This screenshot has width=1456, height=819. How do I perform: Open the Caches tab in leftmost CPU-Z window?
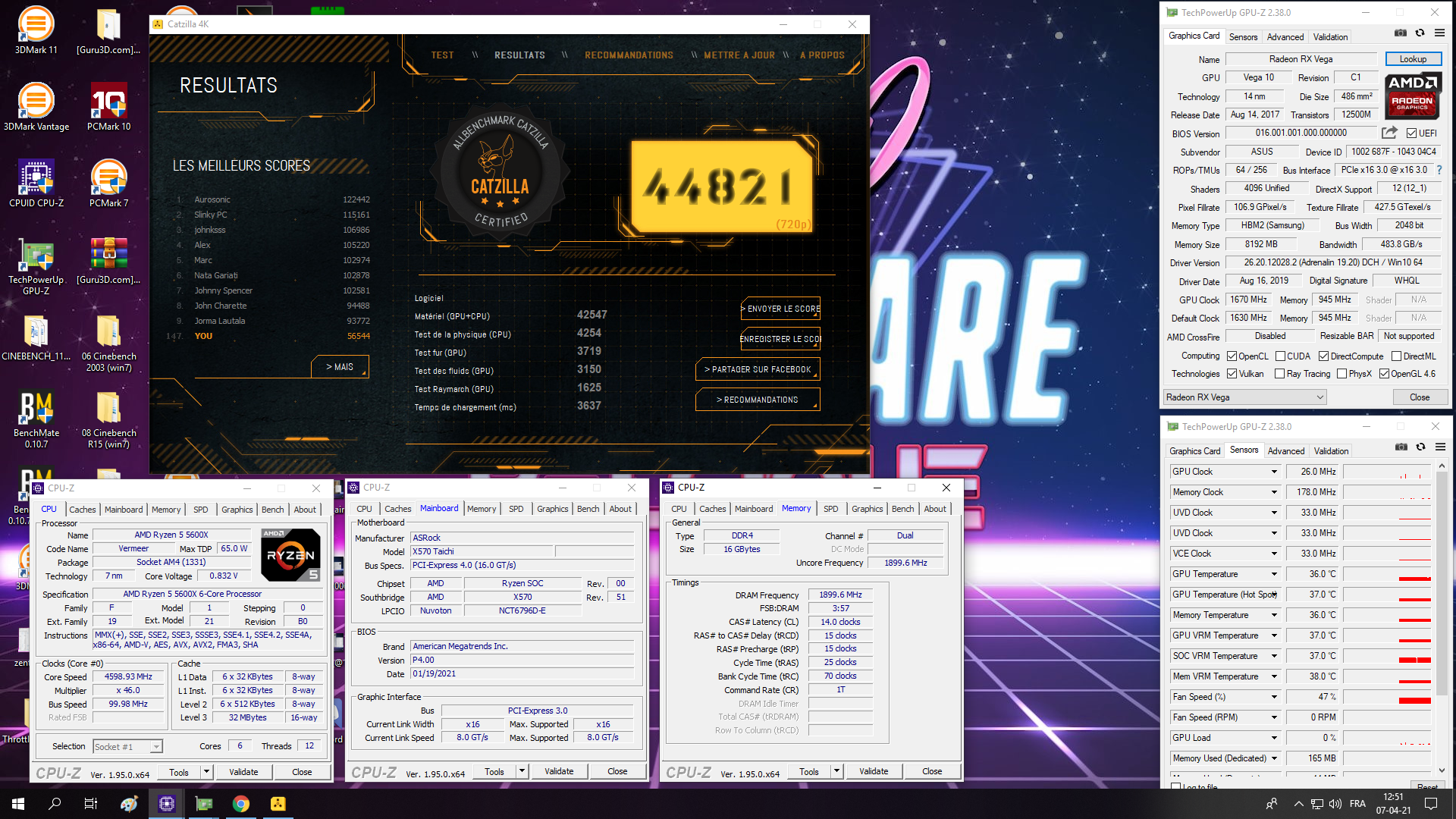click(83, 510)
